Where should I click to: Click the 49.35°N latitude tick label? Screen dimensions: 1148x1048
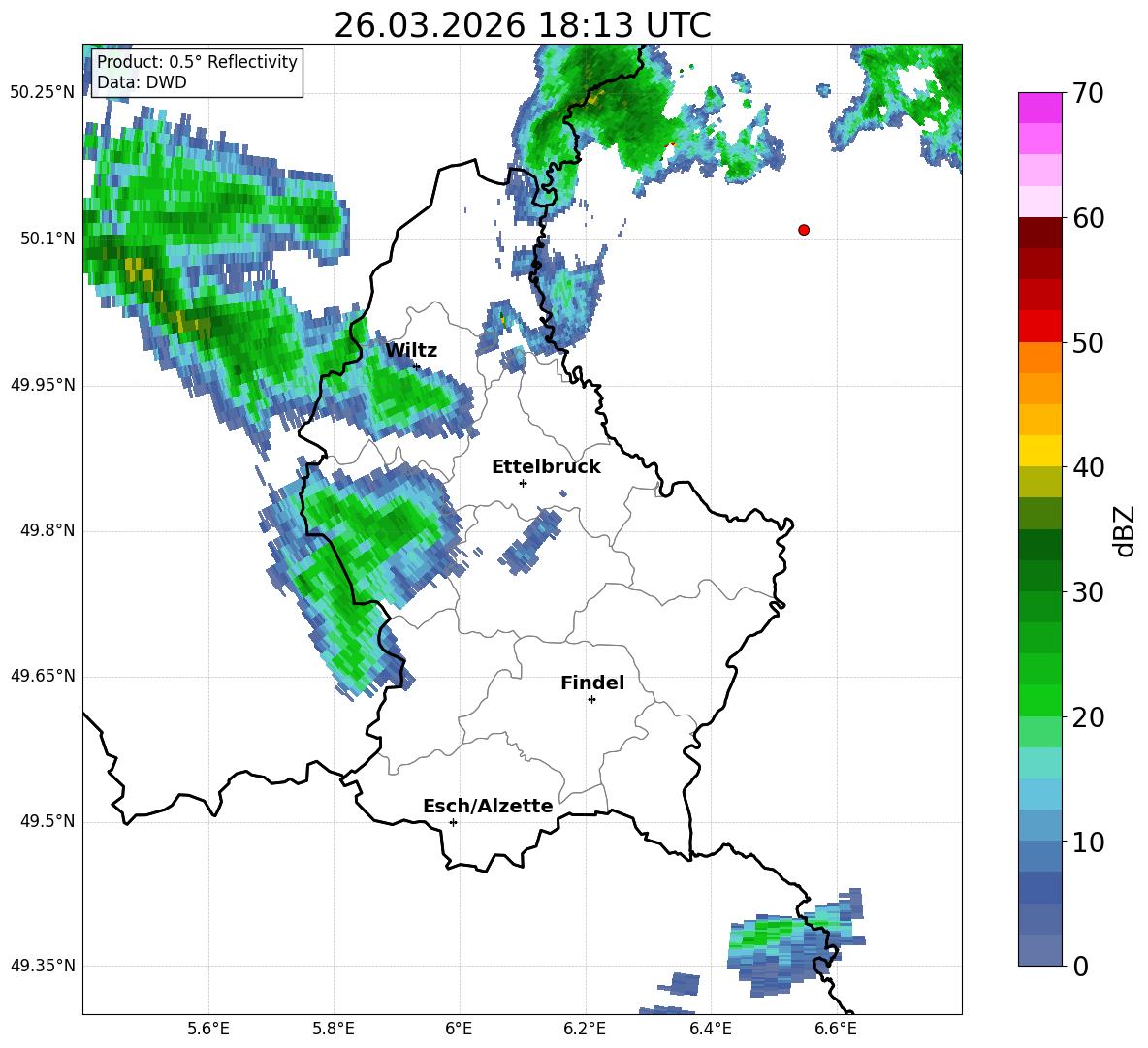[x=43, y=966]
